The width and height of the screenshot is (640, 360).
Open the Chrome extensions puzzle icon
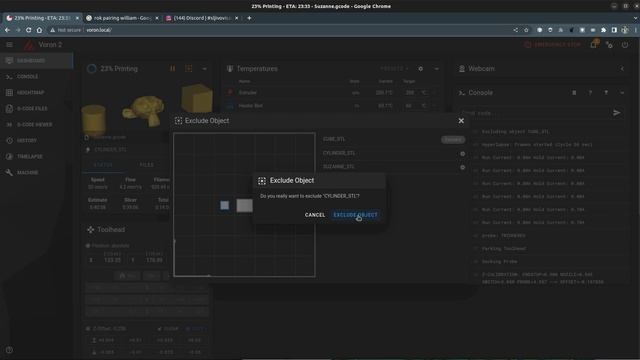[x=603, y=30]
